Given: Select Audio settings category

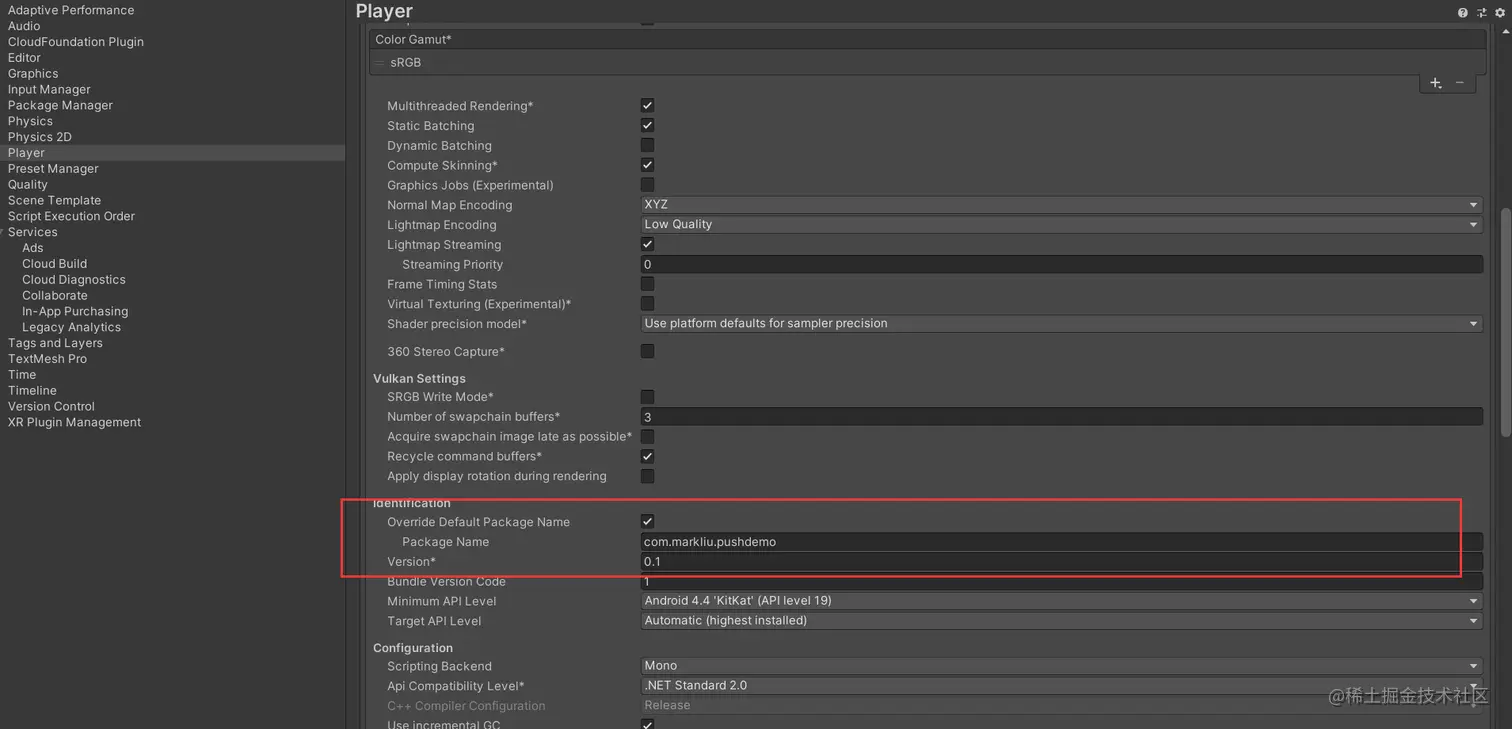Looking at the screenshot, I should 24,26.
